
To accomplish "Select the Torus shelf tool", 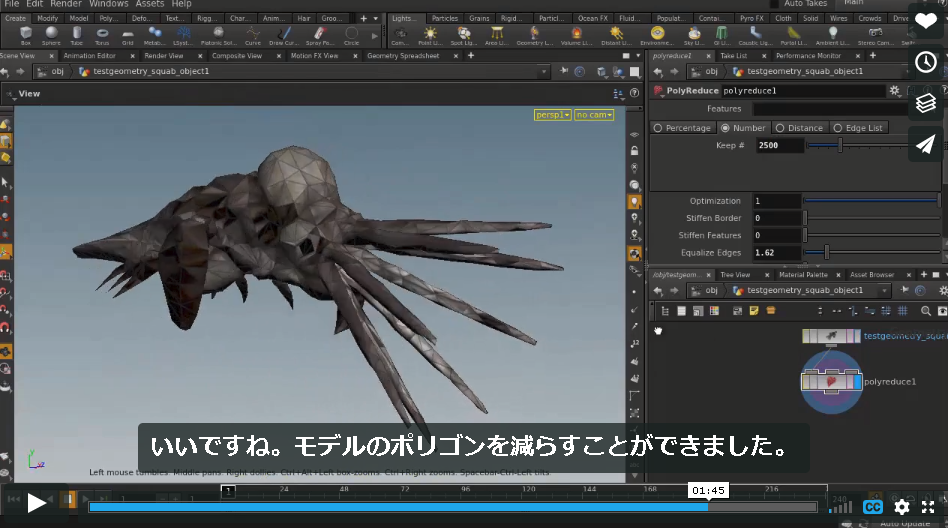I will click(102, 35).
